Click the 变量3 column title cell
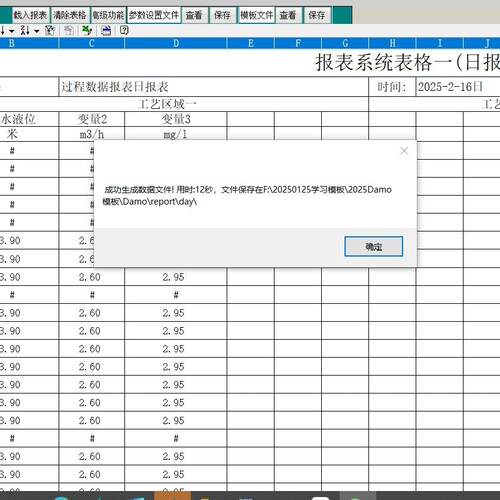500x500 pixels. tap(176, 119)
